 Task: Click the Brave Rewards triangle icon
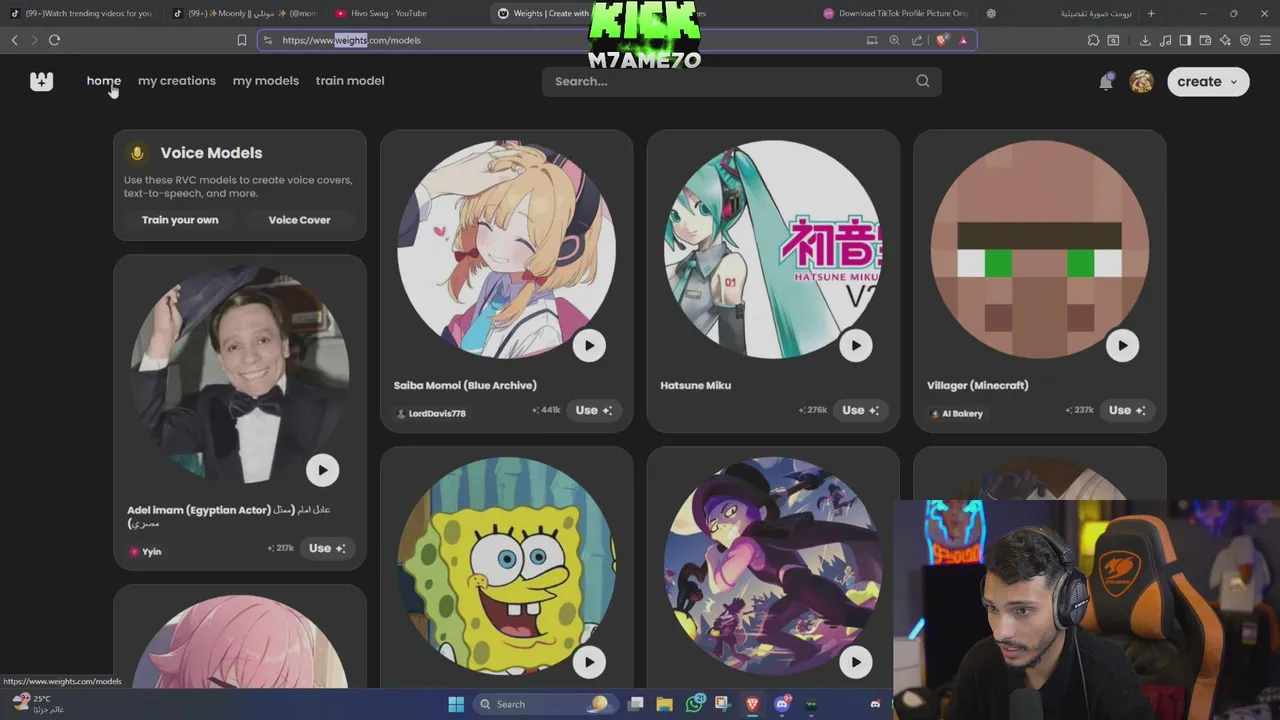(963, 40)
